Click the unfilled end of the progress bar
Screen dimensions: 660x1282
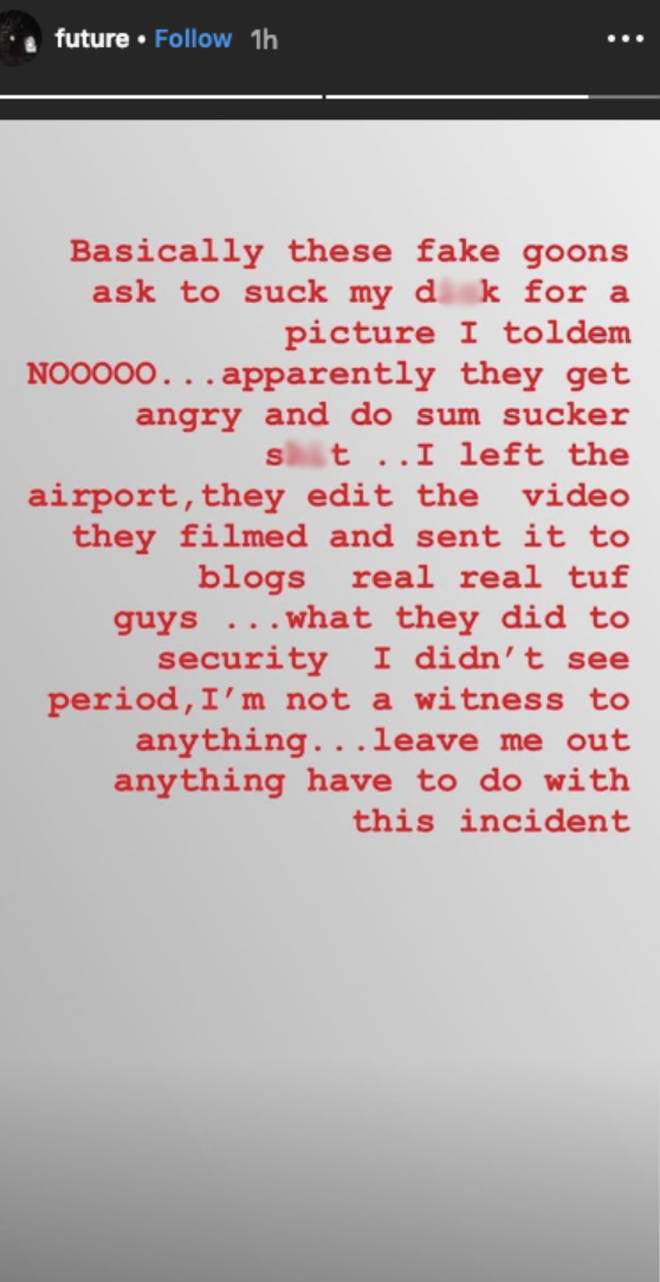click(624, 97)
